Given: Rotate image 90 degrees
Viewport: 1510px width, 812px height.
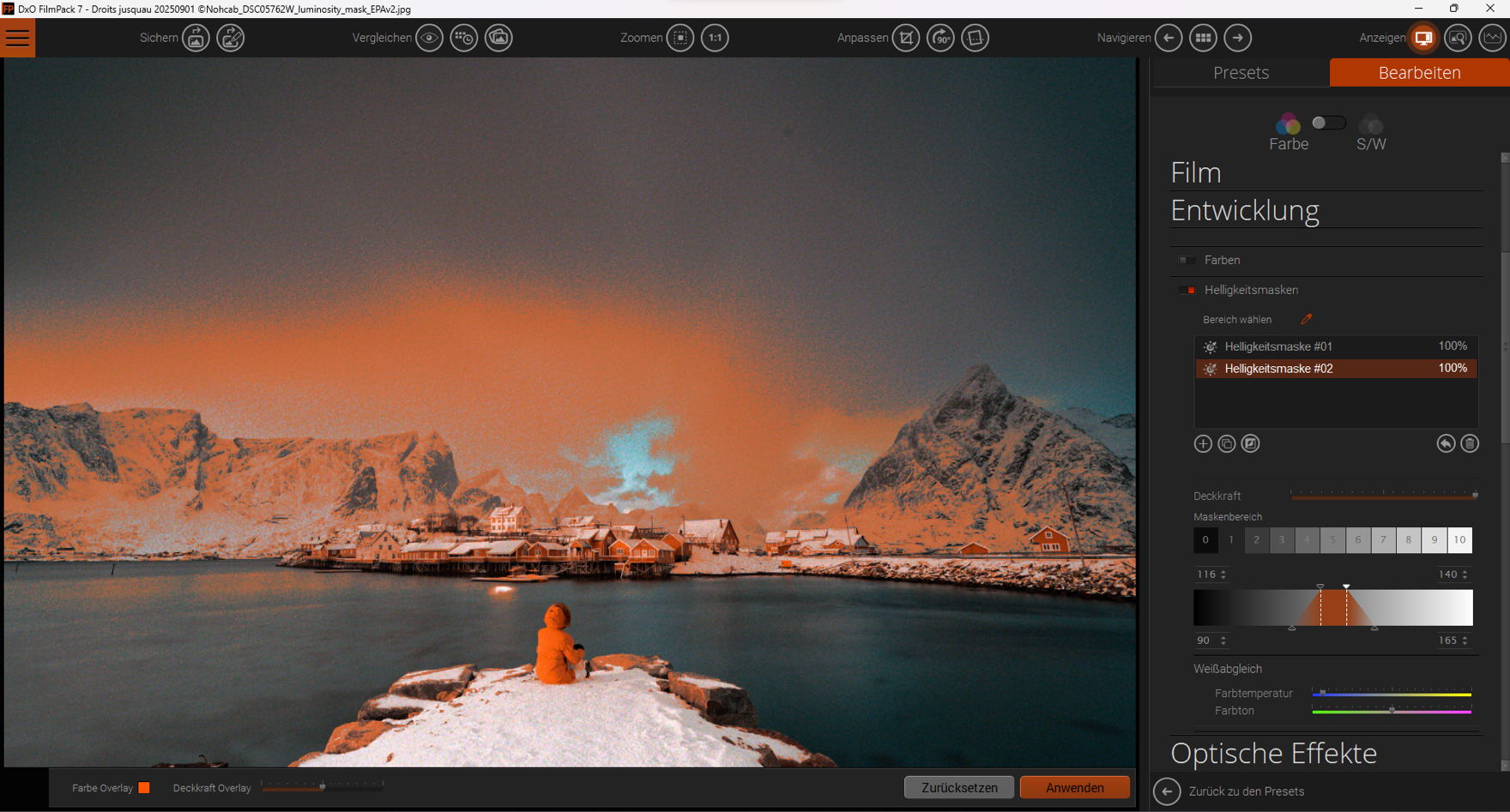Looking at the screenshot, I should click(x=940, y=38).
